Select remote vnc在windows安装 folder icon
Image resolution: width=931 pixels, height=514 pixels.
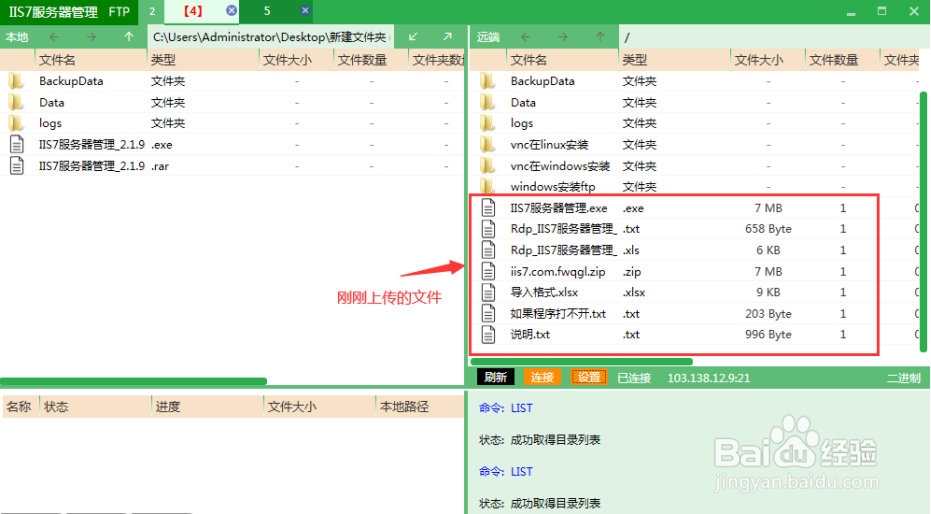point(487,166)
